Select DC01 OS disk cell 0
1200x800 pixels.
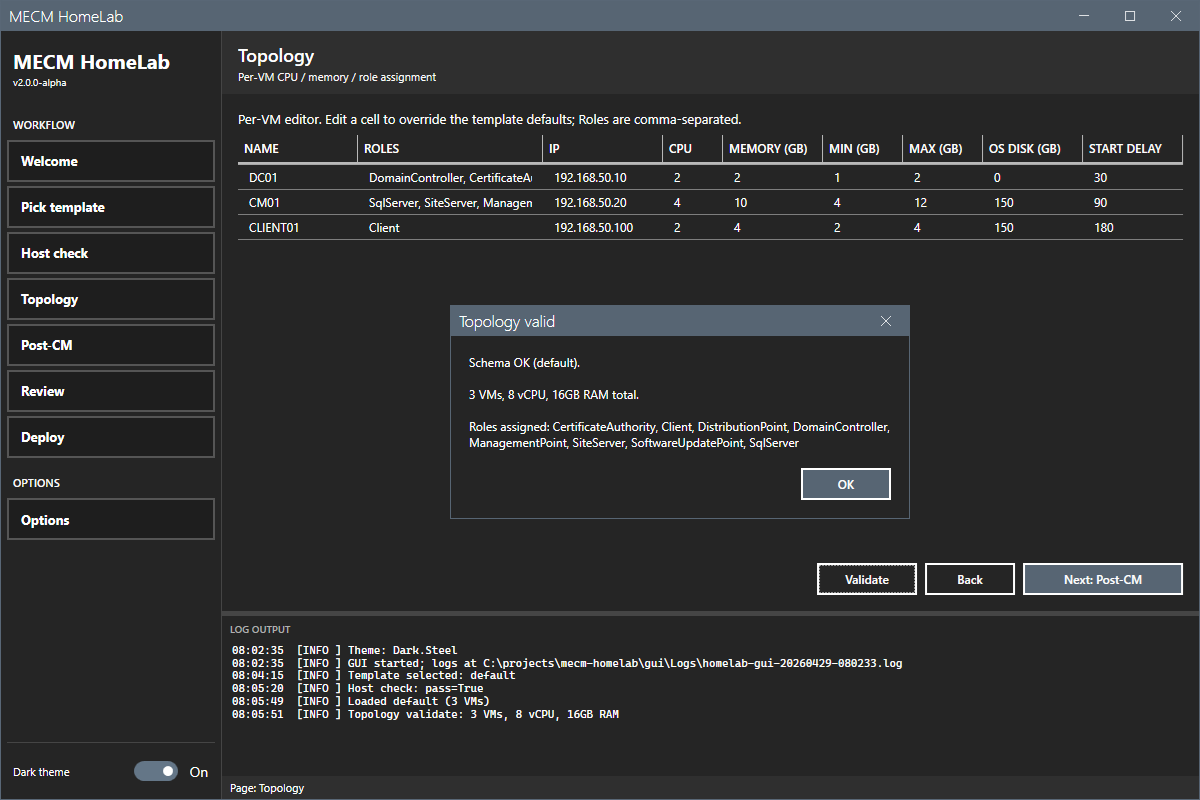pyautogui.click(x=1033, y=177)
